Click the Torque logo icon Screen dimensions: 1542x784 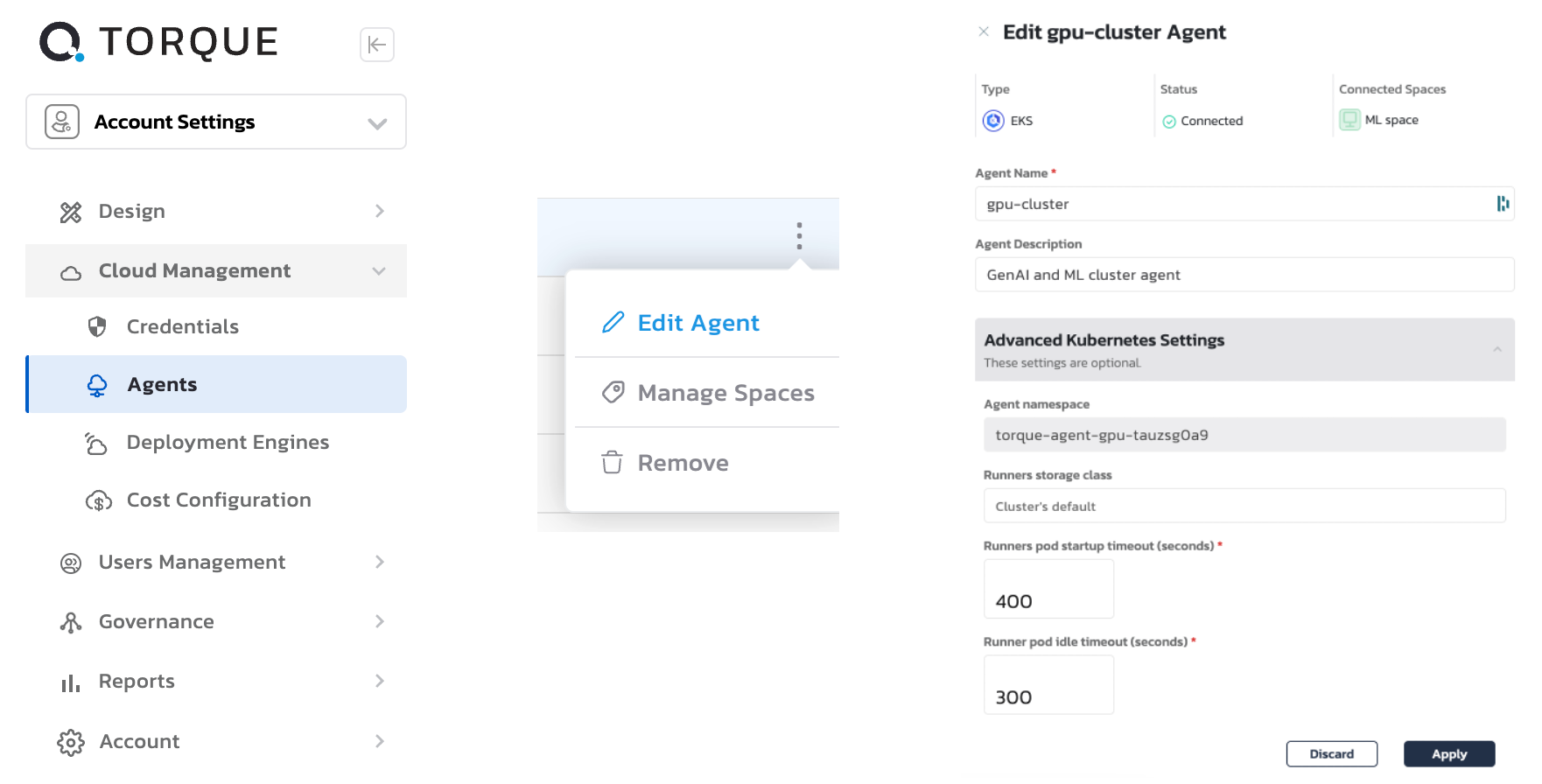pos(61,42)
